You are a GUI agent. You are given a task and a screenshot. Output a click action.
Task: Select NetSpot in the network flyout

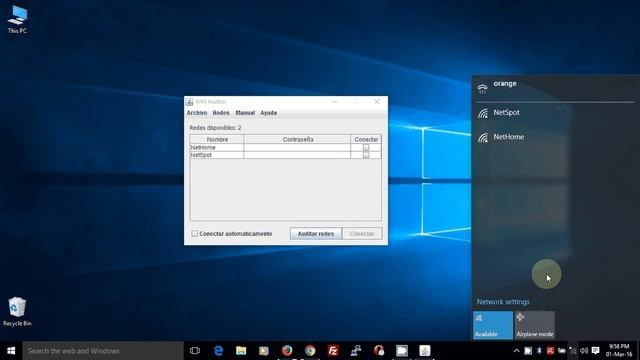pos(556,113)
